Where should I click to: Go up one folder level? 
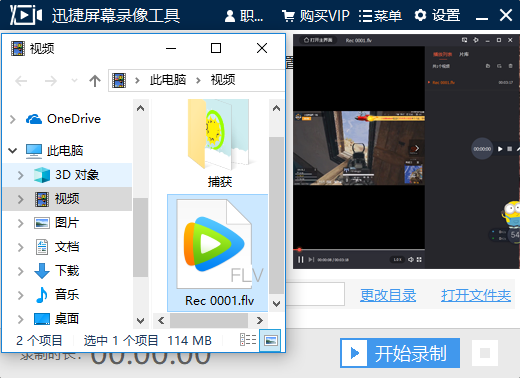(x=95, y=81)
